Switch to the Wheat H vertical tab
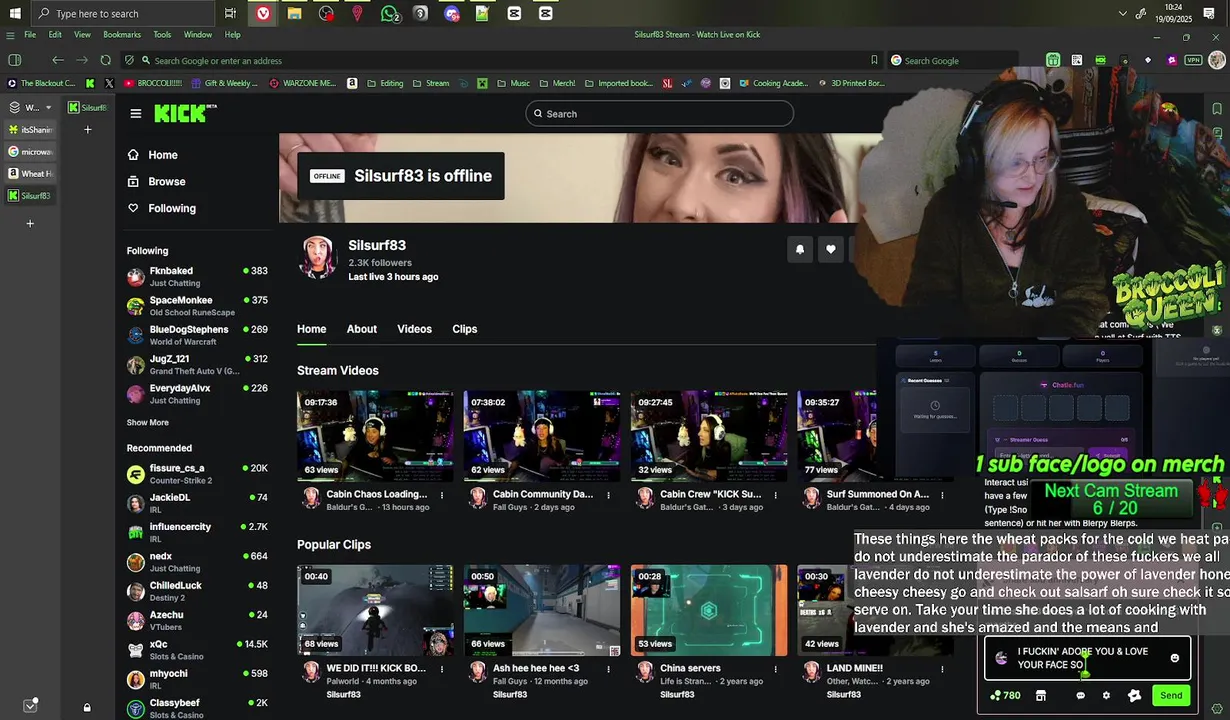The width and height of the screenshot is (1230, 720). click(30, 173)
